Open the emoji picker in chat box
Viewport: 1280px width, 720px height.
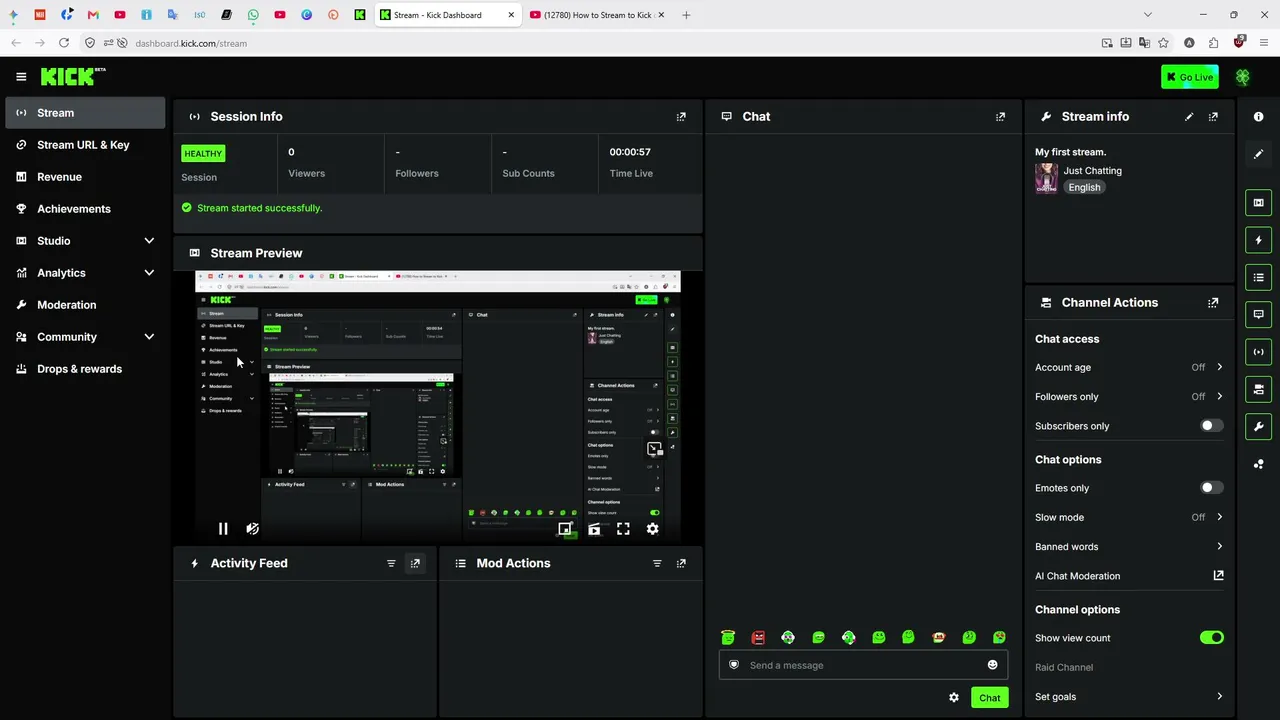click(992, 665)
